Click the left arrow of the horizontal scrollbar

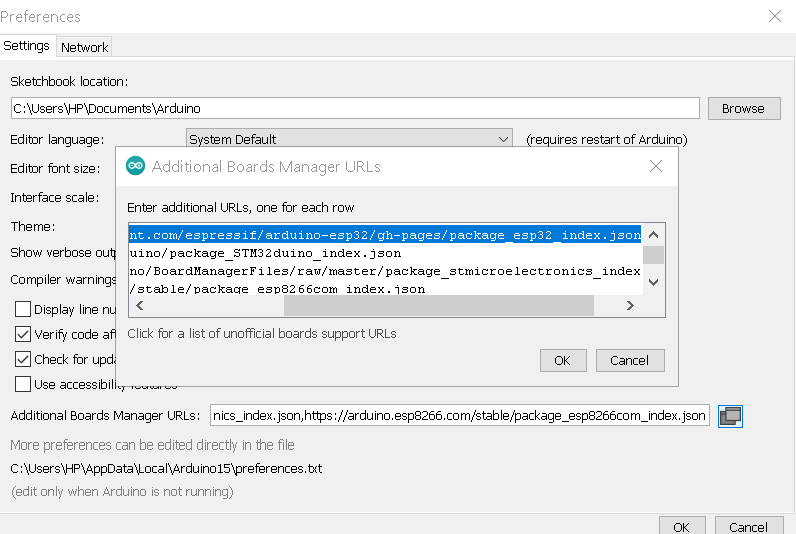point(140,306)
